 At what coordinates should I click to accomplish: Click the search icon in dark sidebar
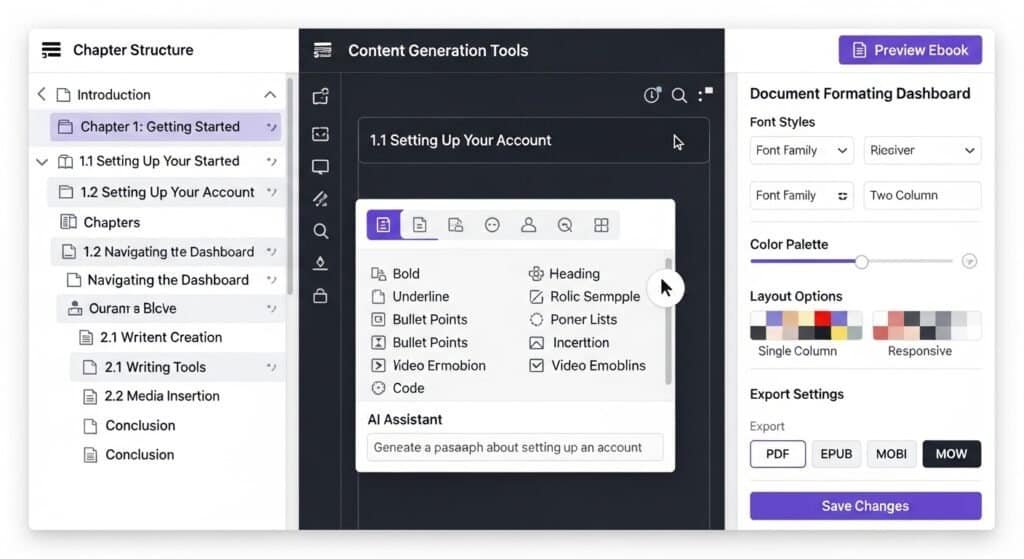[x=320, y=231]
